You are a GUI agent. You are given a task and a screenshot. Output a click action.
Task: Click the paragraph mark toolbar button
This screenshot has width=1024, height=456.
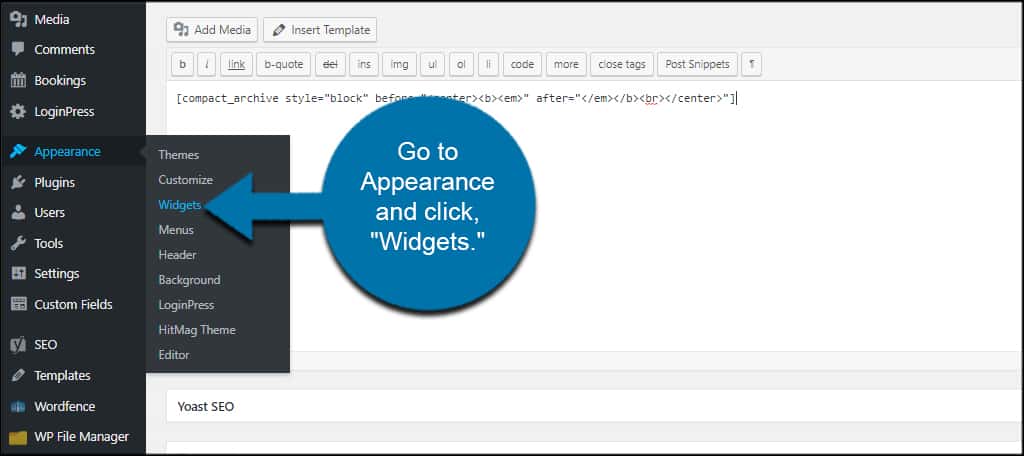(752, 64)
